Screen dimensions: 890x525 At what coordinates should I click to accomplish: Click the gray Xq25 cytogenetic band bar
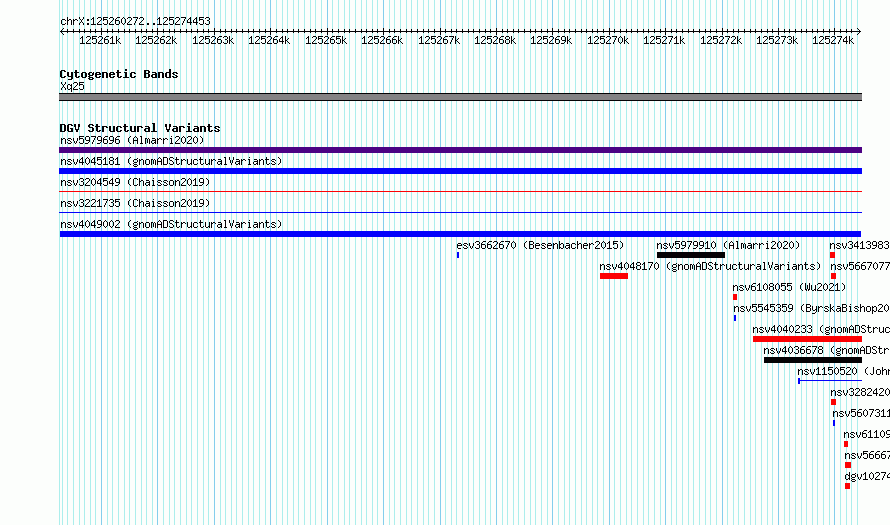point(460,97)
